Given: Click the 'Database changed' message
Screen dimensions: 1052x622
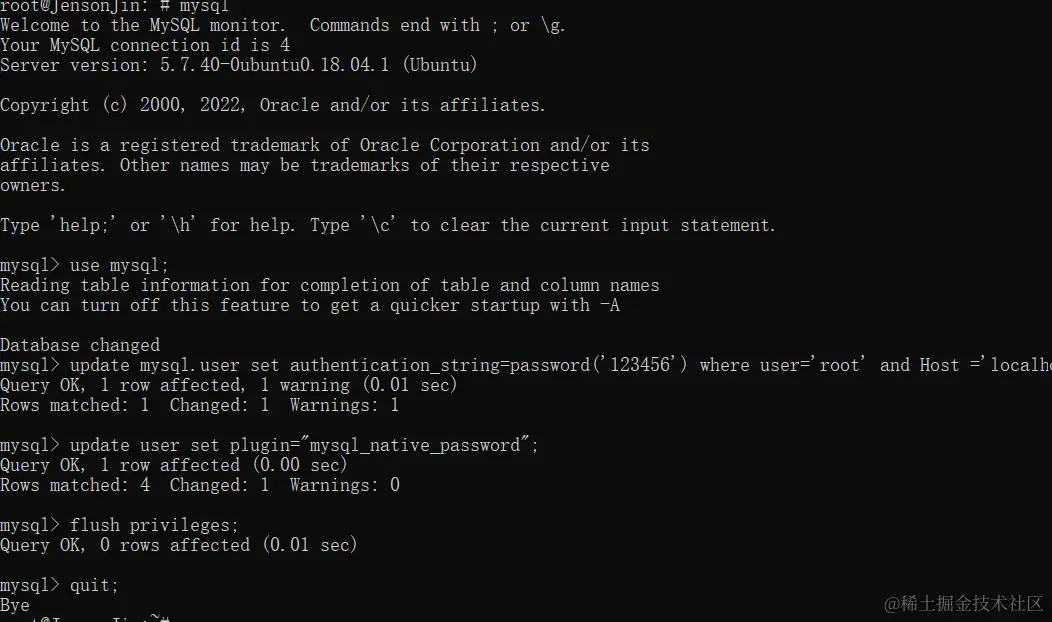Looking at the screenshot, I should [80, 346].
